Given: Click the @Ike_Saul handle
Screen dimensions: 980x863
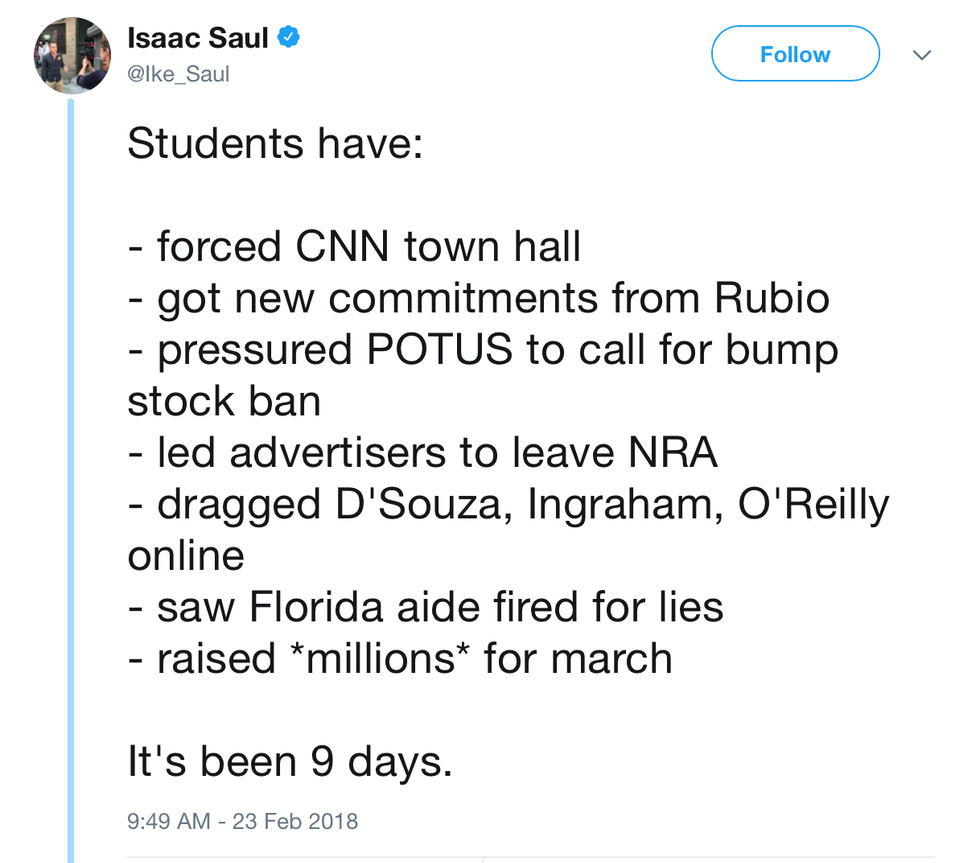Looking at the screenshot, I should click(178, 74).
